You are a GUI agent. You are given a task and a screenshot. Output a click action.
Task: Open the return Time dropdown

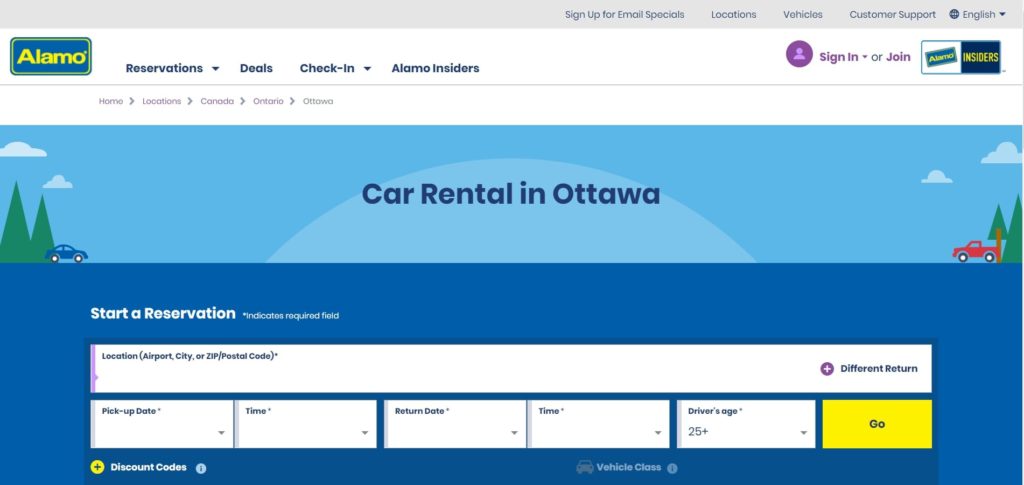click(599, 424)
